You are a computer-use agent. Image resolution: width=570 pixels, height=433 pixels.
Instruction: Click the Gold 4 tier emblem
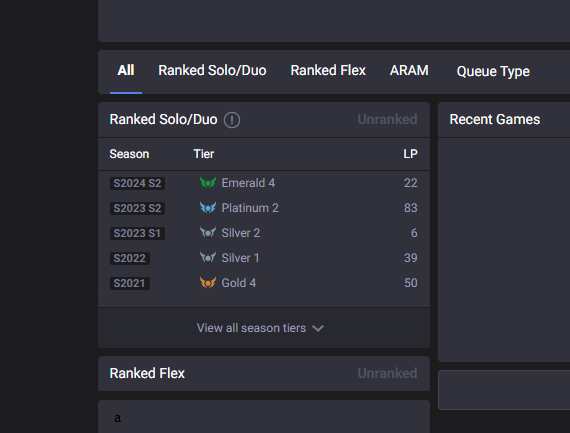coord(208,283)
